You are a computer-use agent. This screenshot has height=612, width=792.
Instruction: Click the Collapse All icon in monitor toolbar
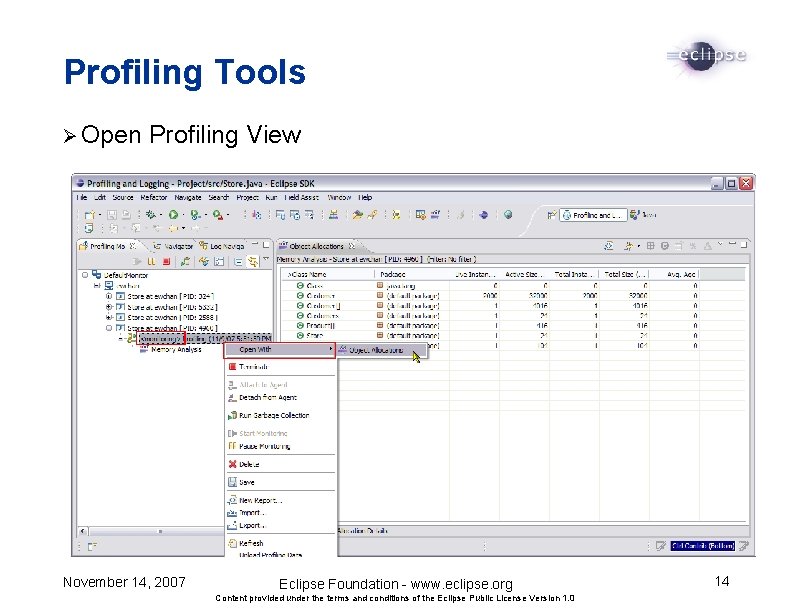tap(238, 262)
